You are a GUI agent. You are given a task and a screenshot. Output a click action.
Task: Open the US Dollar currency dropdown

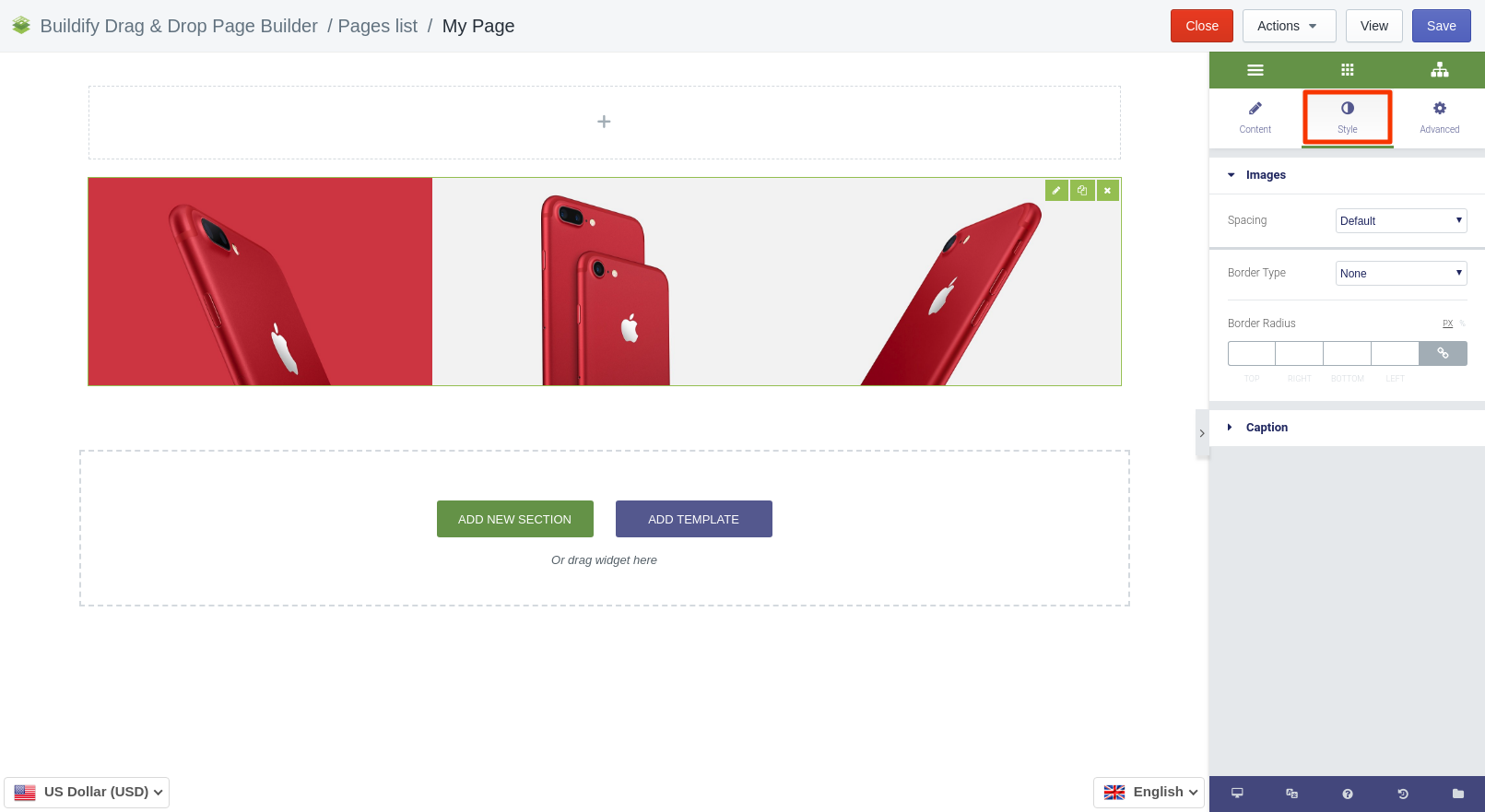(87, 792)
